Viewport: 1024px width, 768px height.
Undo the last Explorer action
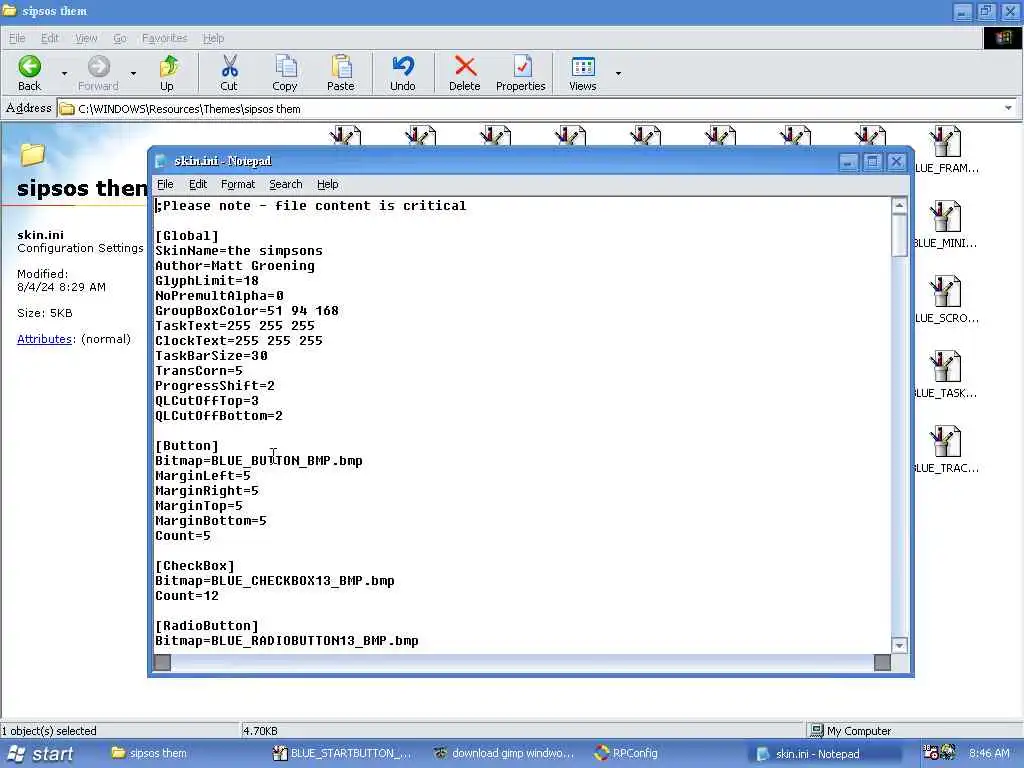pos(403,72)
